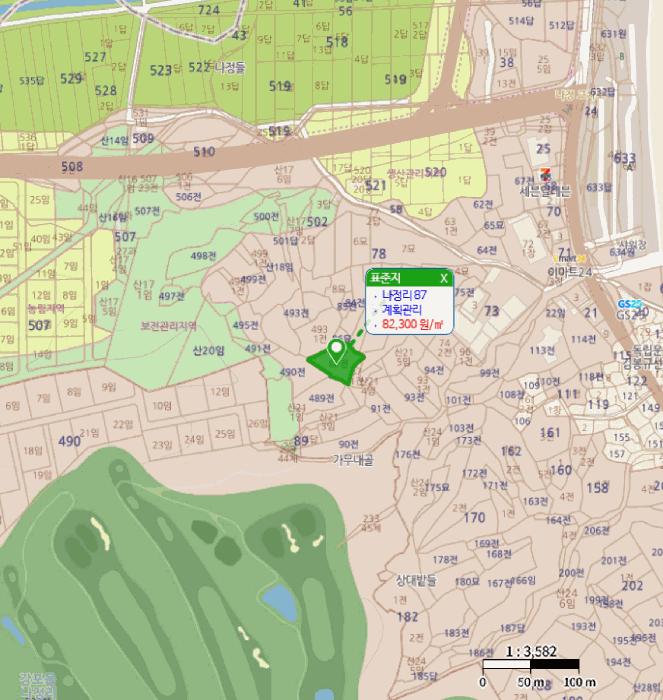Screen dimensions: 663x700
Task: Select parcel 521 on the map
Action: (375, 185)
